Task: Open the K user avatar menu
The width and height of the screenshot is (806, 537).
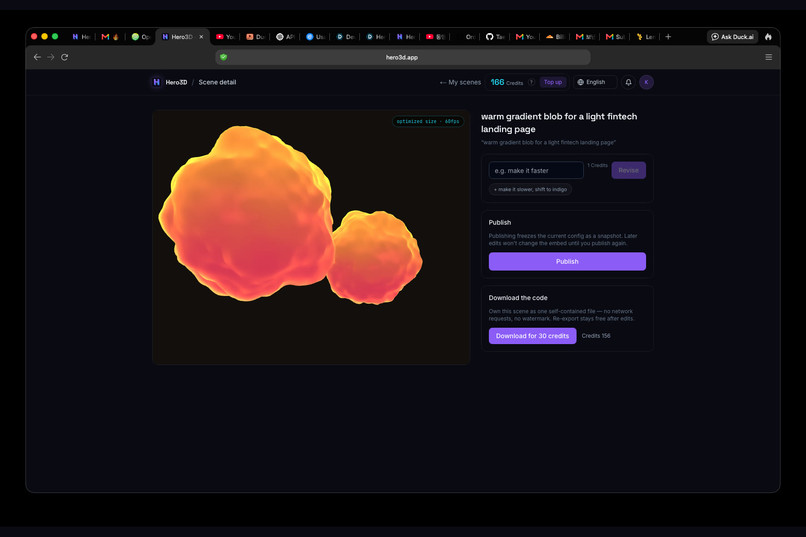Action: click(x=646, y=82)
